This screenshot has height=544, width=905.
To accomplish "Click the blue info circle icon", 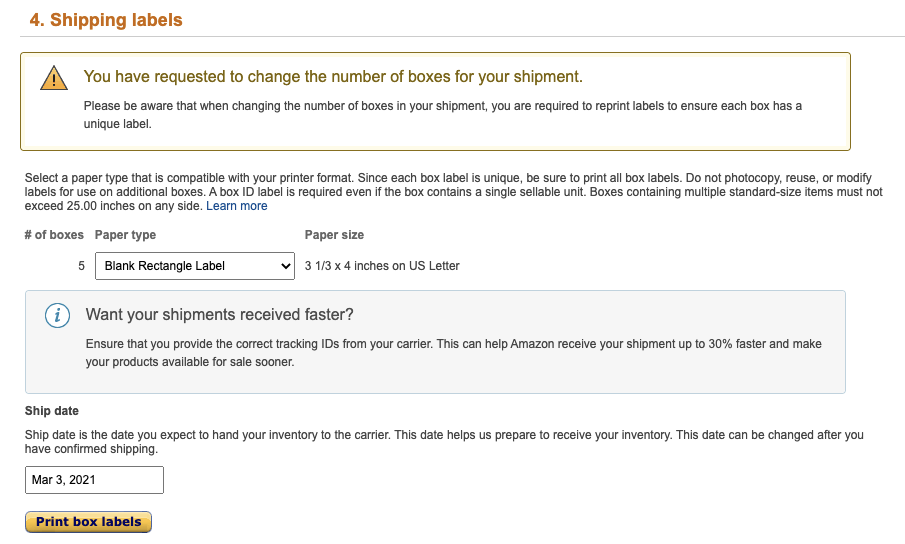I will click(x=58, y=315).
